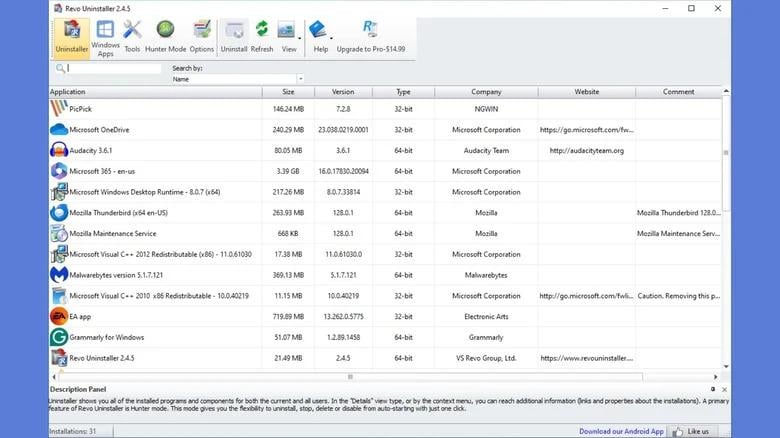This screenshot has height=438, width=780.
Task: Open the Search by Name combo box
Action: (x=237, y=79)
